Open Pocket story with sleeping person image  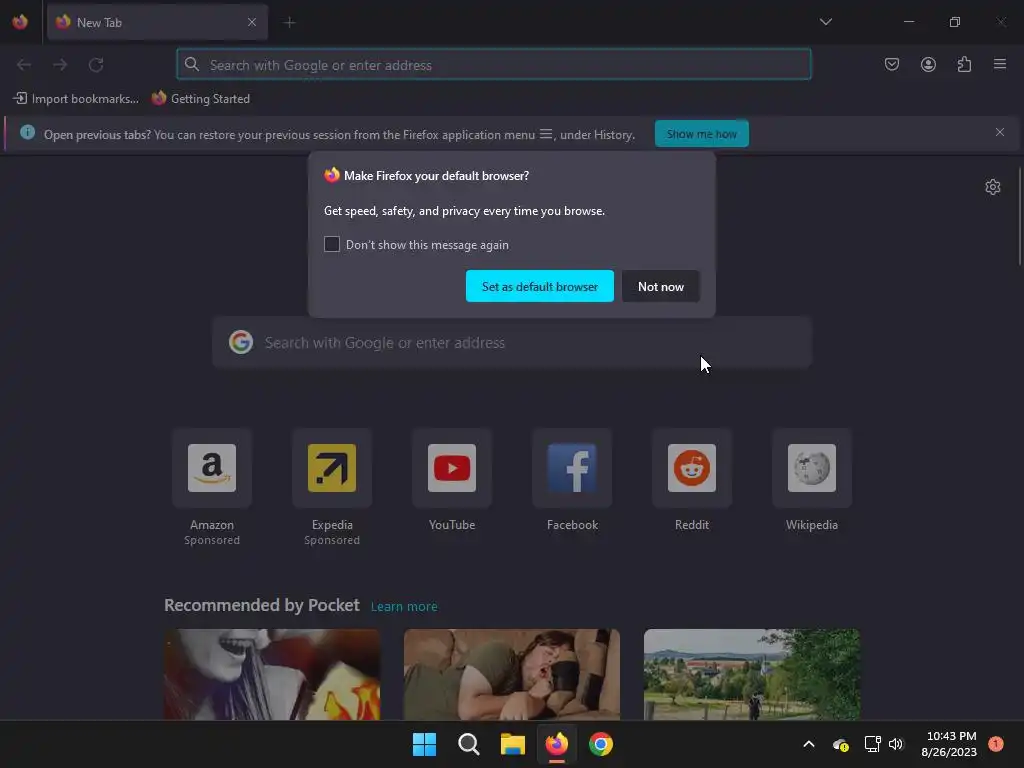511,675
